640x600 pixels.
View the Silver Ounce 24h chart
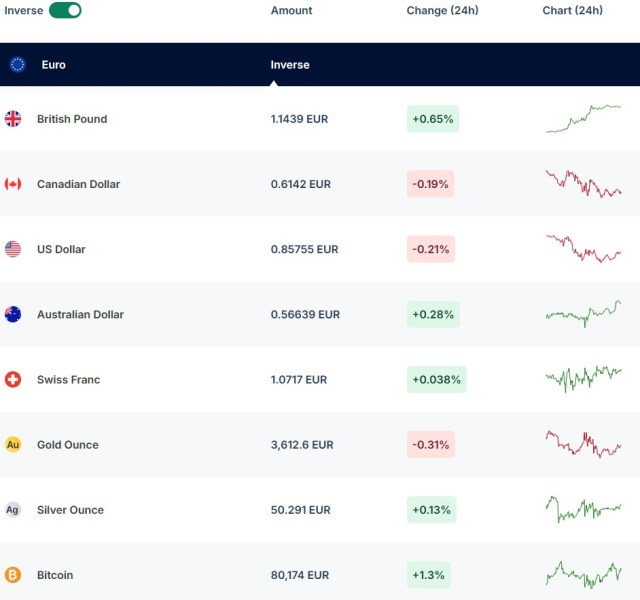[x=583, y=509]
